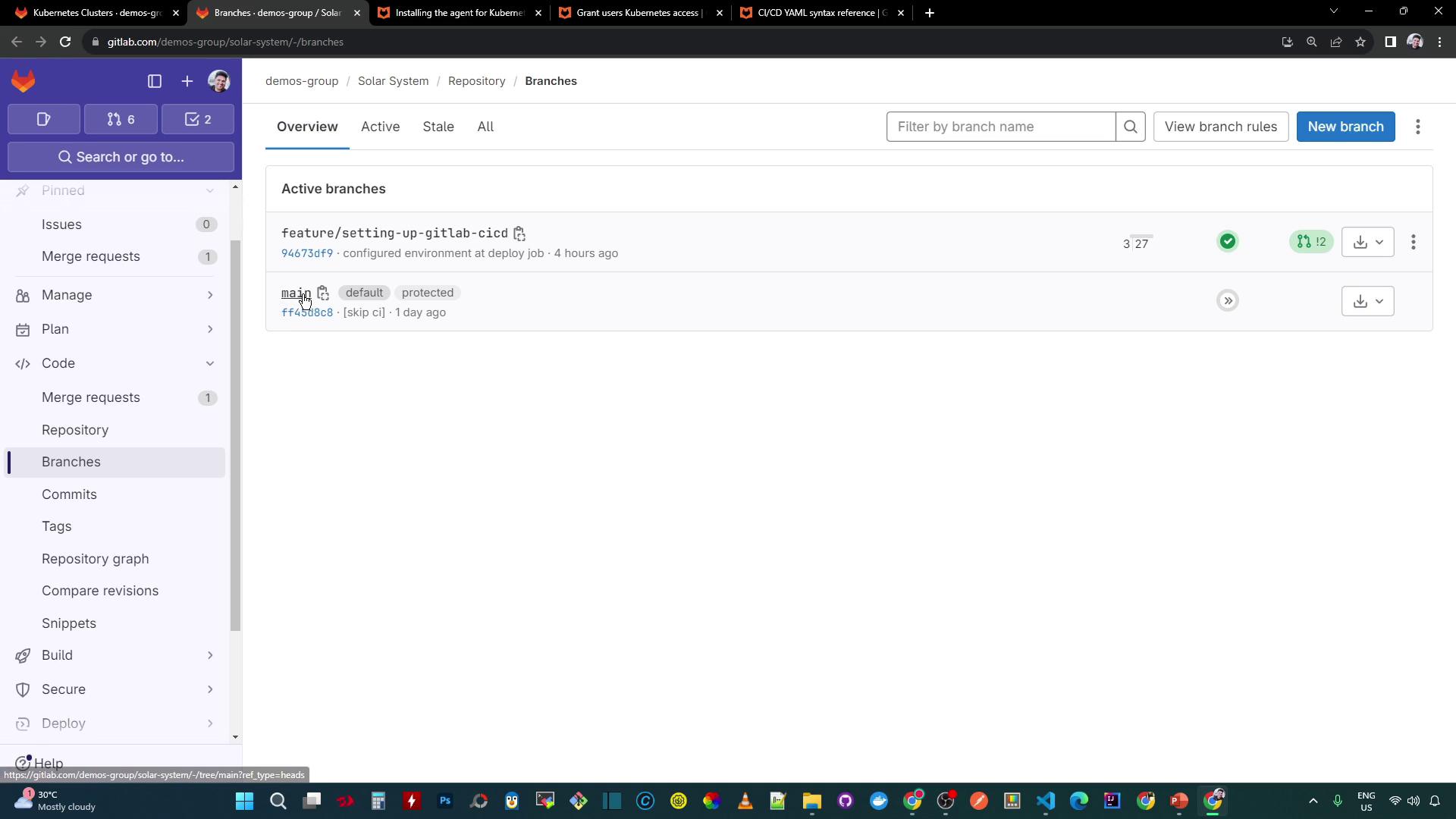Open the browser side panel icon
This screenshot has width=1456, height=819.
pos(1390,42)
